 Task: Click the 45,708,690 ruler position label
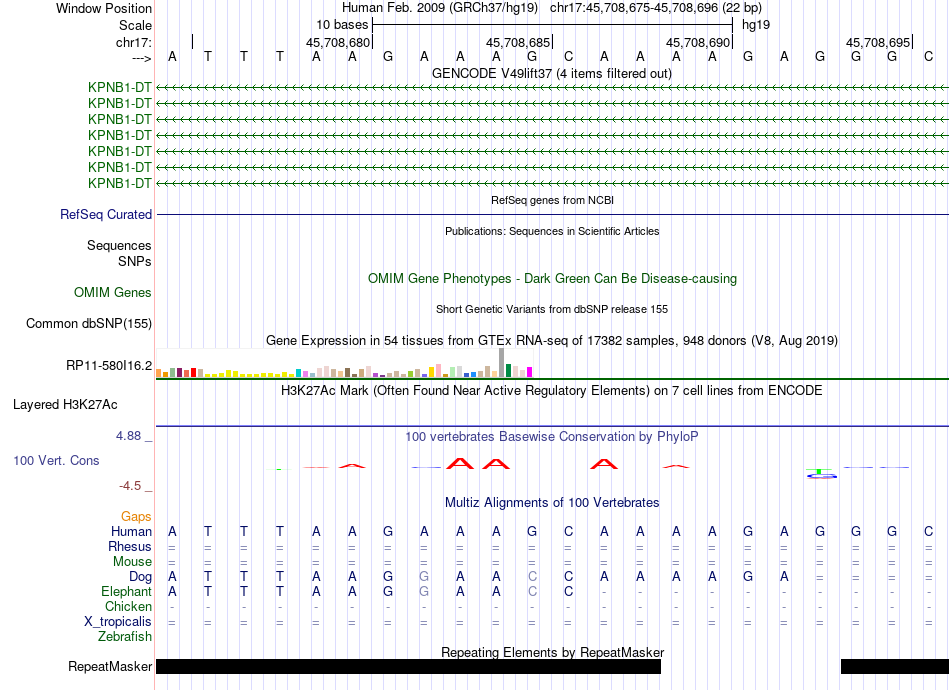pos(698,42)
